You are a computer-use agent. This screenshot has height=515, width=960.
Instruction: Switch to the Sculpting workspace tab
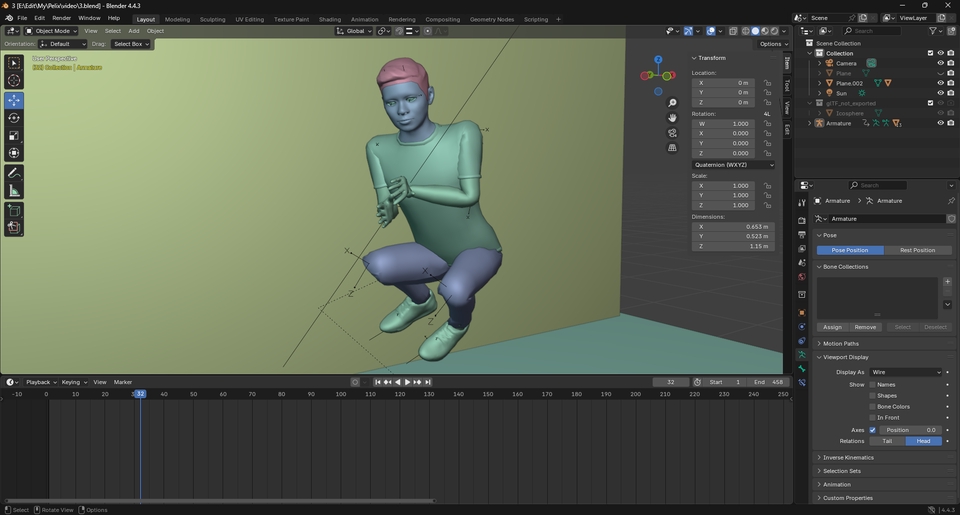pos(212,19)
